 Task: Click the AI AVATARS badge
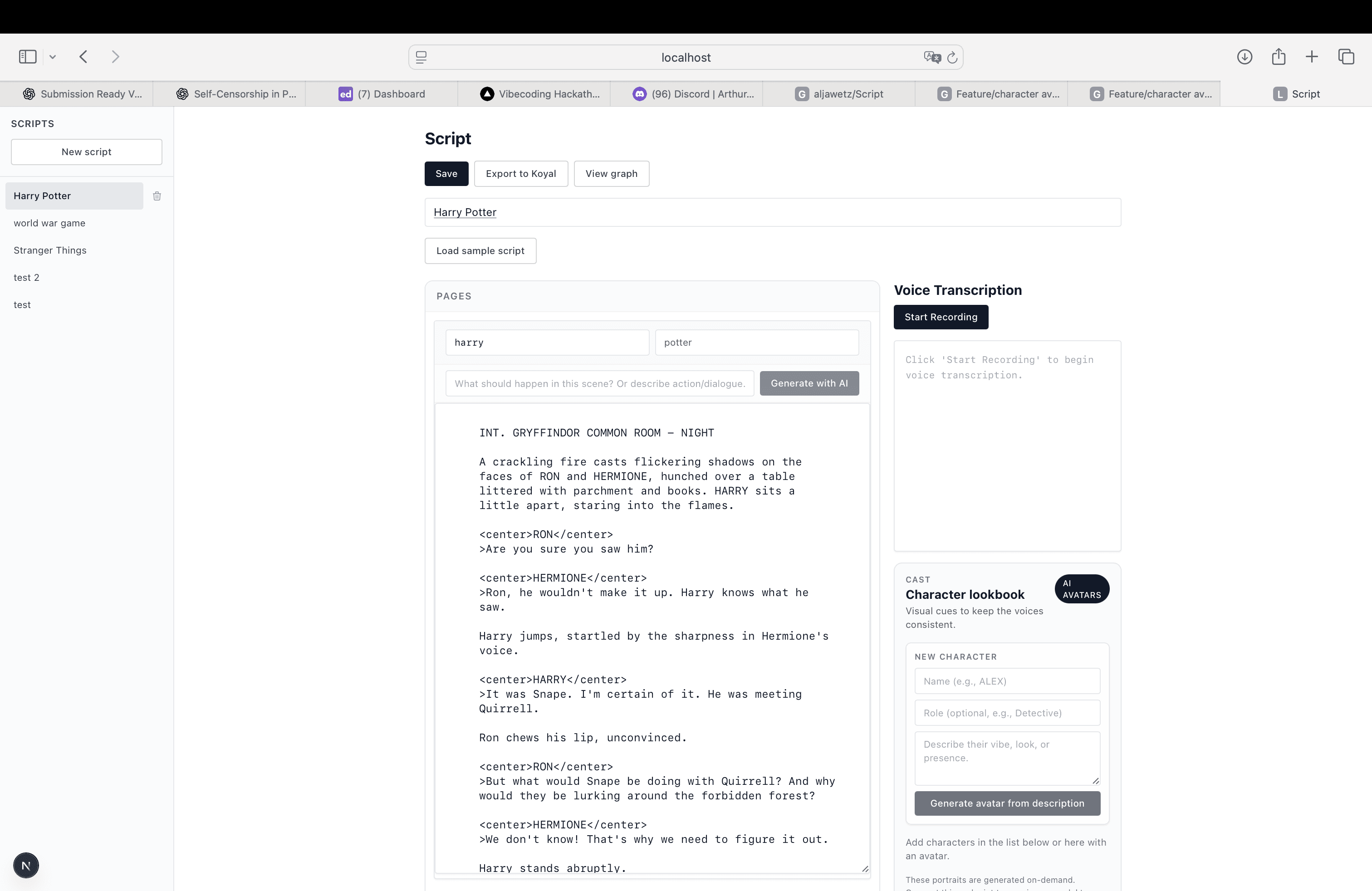(1082, 588)
